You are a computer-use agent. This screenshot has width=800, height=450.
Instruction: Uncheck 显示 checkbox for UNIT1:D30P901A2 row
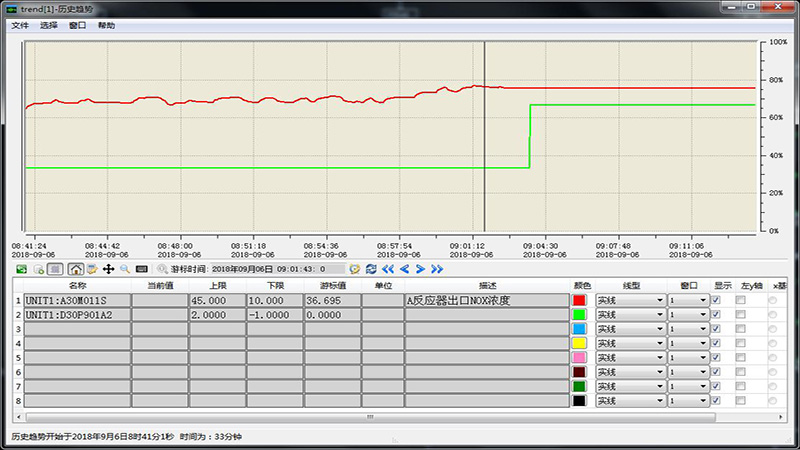(x=716, y=314)
